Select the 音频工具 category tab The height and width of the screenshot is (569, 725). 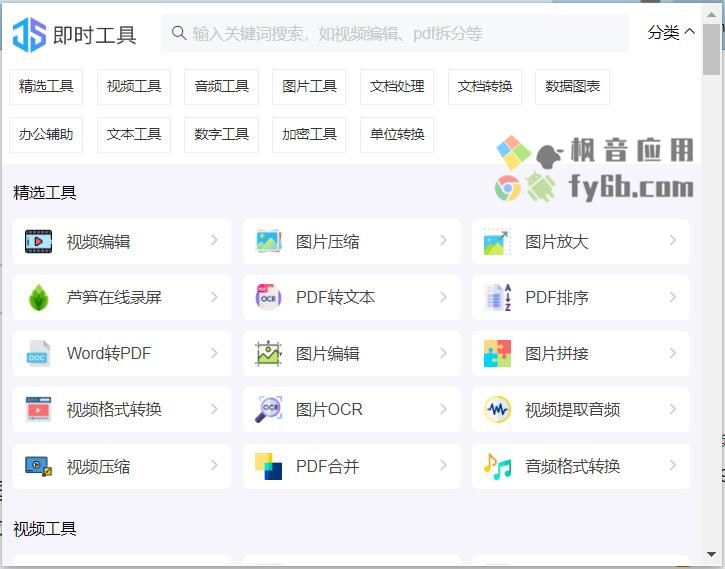(x=221, y=86)
